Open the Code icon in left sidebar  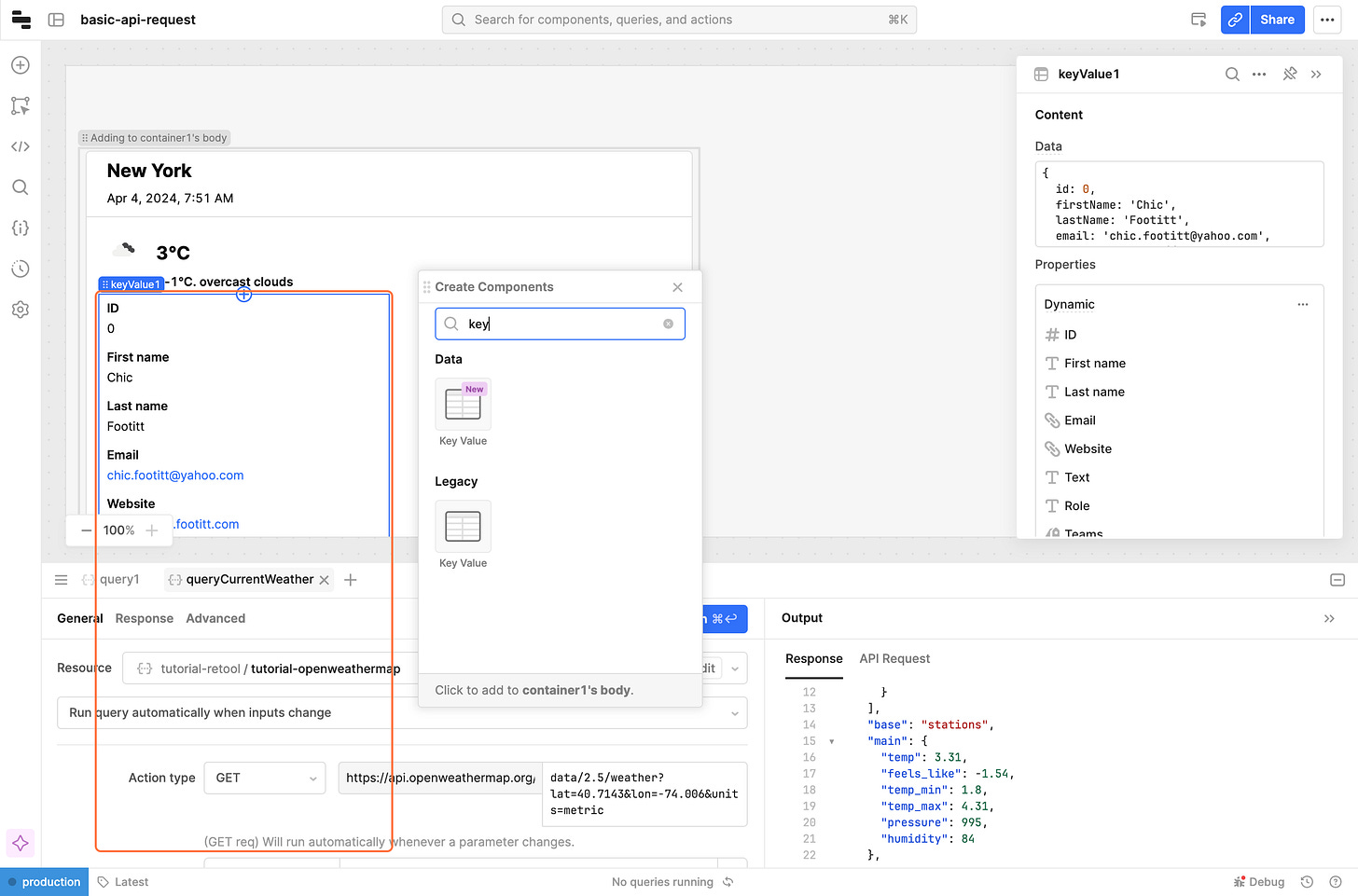pyautogui.click(x=21, y=146)
